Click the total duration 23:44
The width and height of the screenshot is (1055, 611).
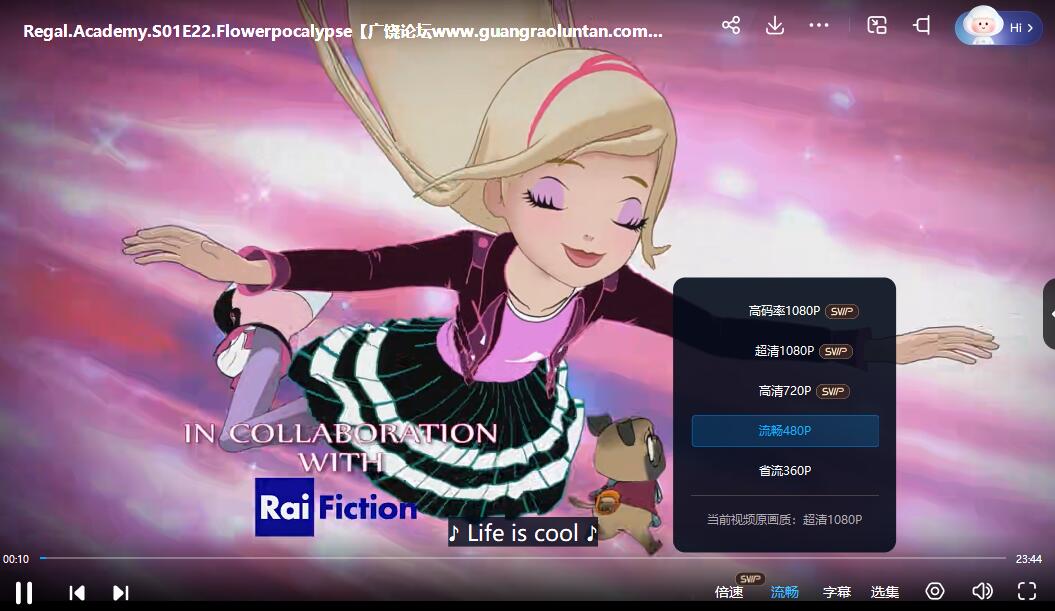[1029, 559]
